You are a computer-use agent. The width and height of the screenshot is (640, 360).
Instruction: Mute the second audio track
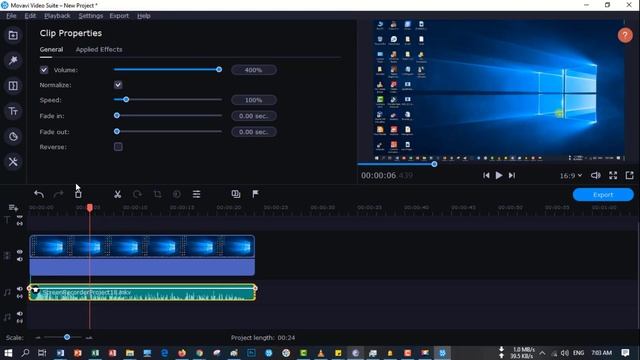coord(20,314)
